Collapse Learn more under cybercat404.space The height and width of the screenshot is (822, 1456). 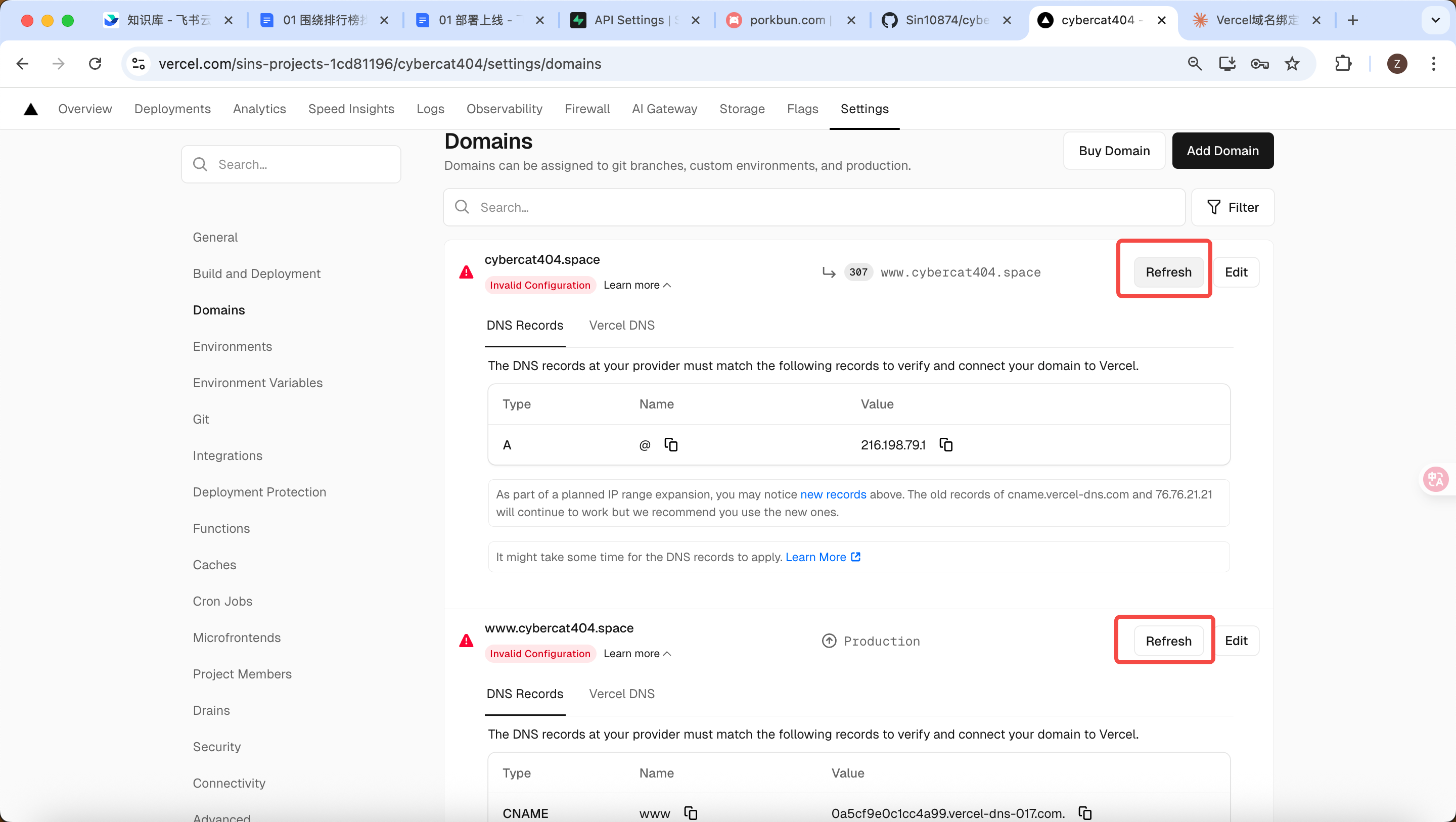pyautogui.click(x=637, y=285)
